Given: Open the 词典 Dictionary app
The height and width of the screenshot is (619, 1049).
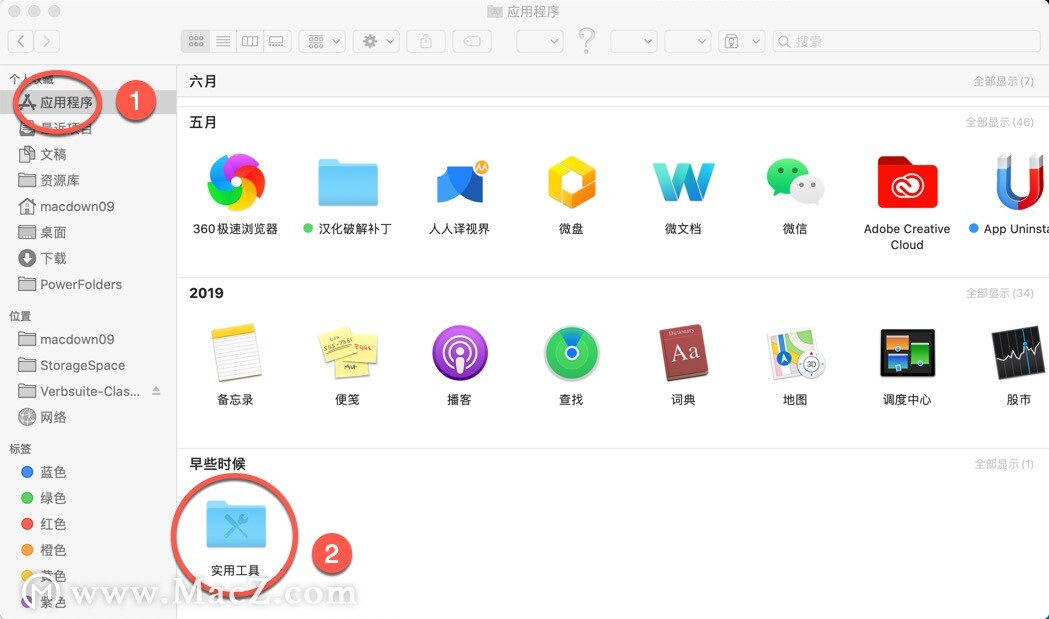Looking at the screenshot, I should [x=683, y=353].
